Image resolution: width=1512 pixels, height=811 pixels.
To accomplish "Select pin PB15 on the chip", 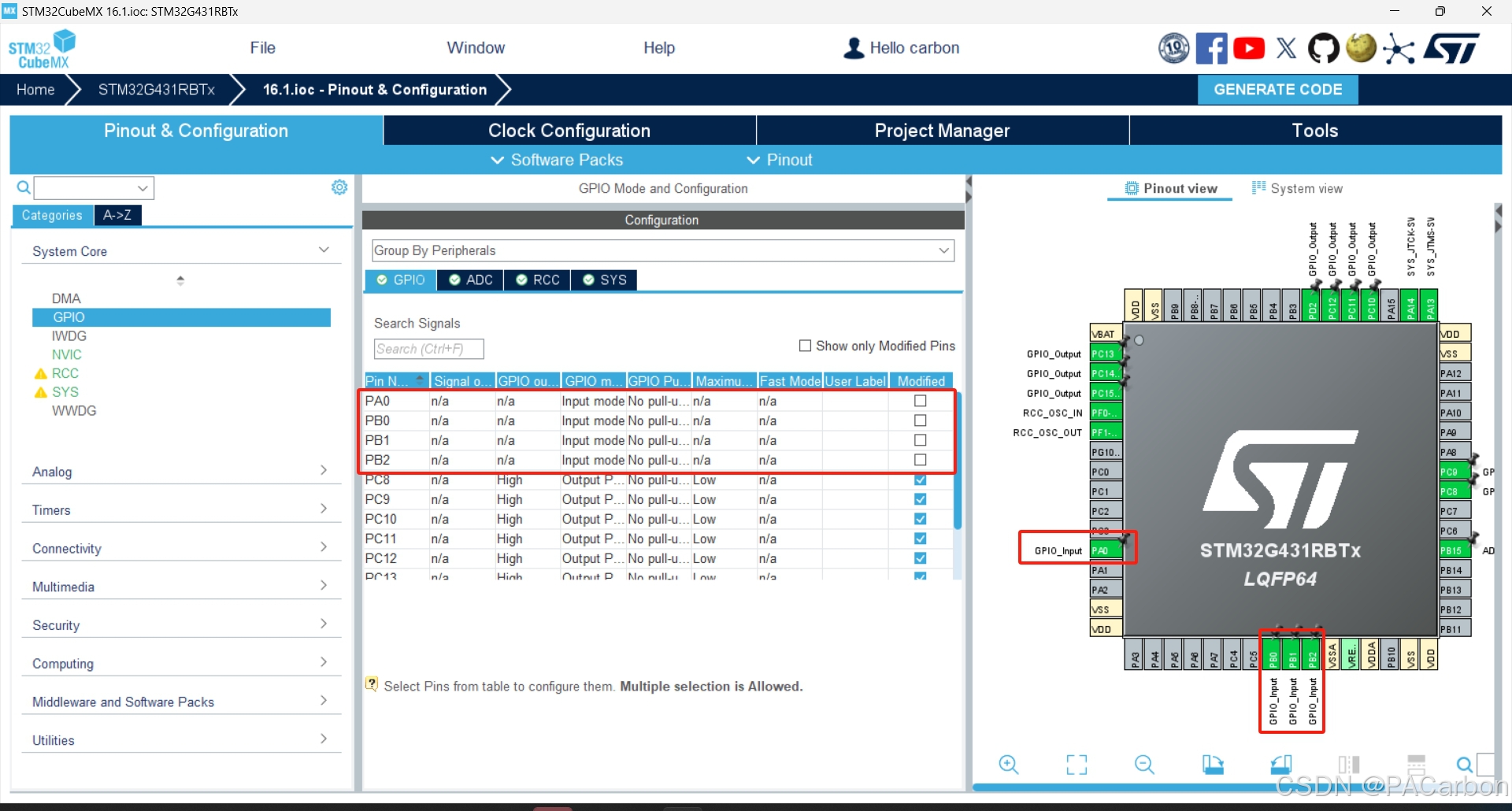I will point(1455,550).
